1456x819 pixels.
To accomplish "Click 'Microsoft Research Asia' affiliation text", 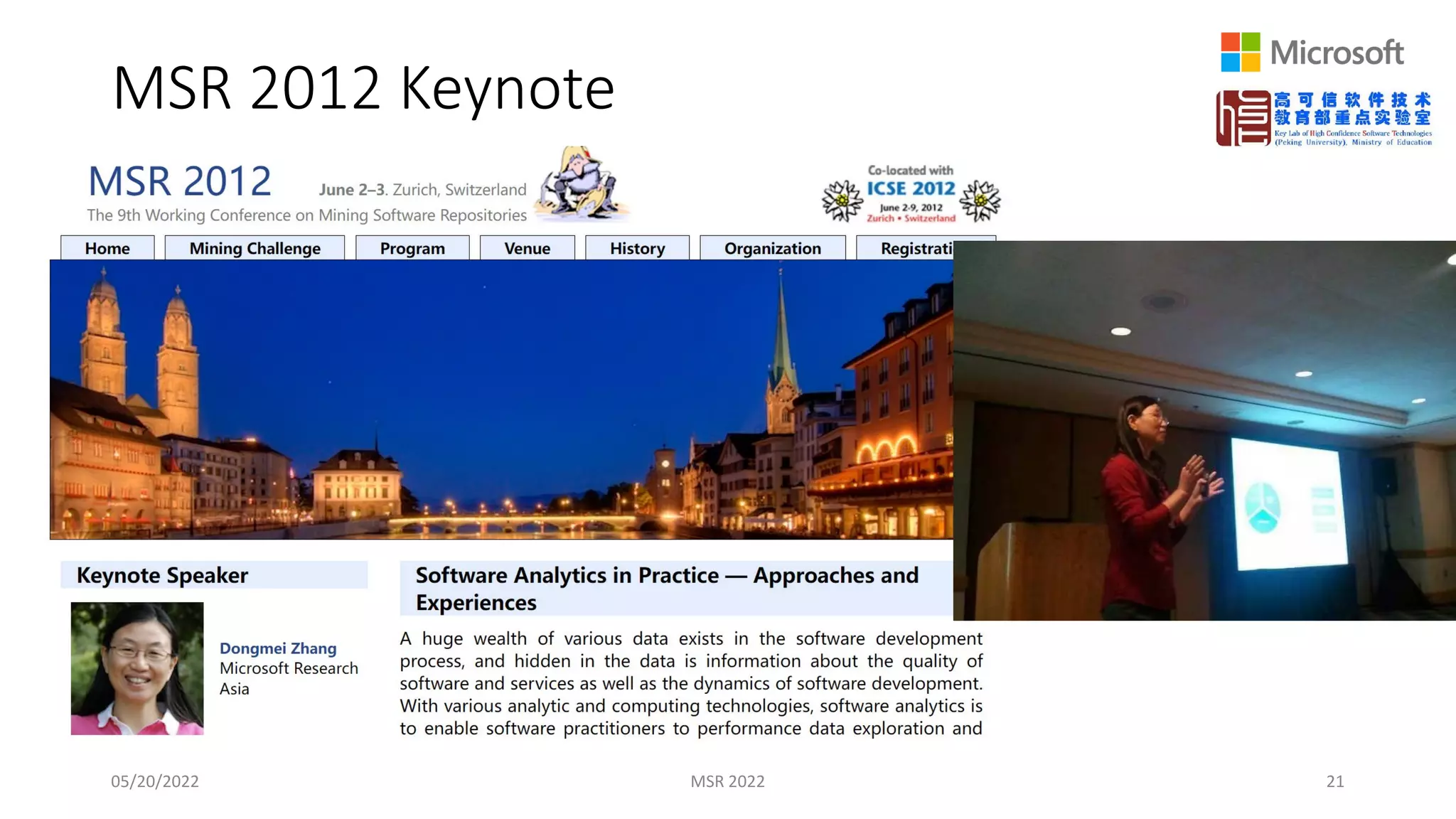I will tap(289, 678).
